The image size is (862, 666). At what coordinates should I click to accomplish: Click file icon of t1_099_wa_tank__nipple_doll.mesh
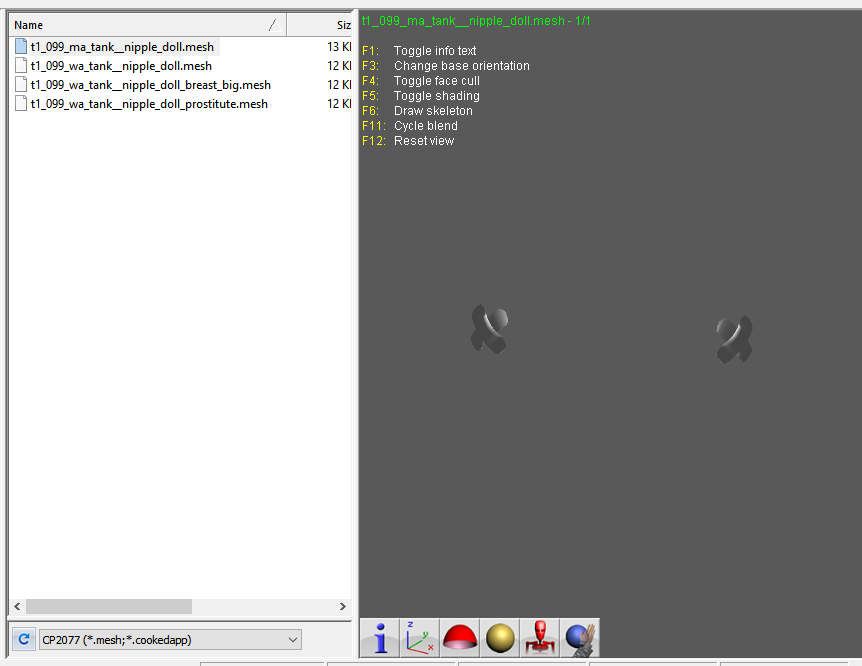click(x=21, y=66)
